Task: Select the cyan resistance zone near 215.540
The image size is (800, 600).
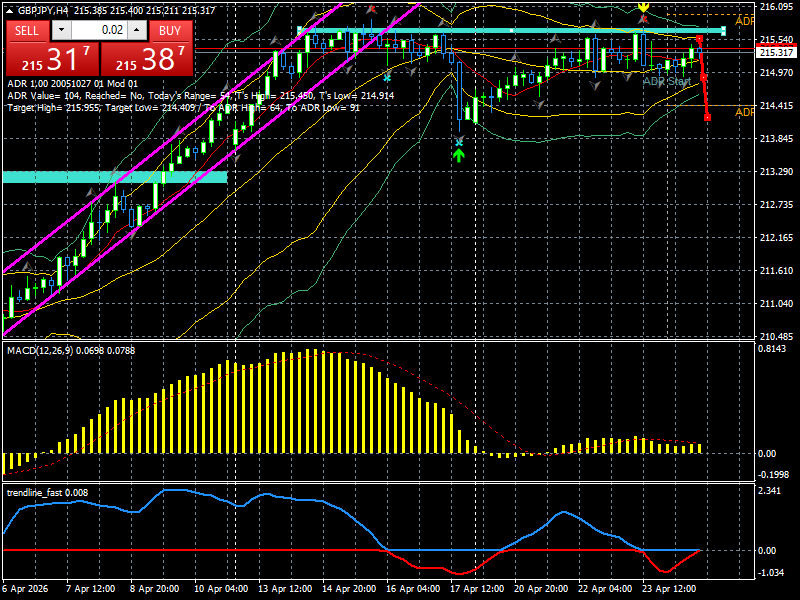Action: [x=511, y=31]
